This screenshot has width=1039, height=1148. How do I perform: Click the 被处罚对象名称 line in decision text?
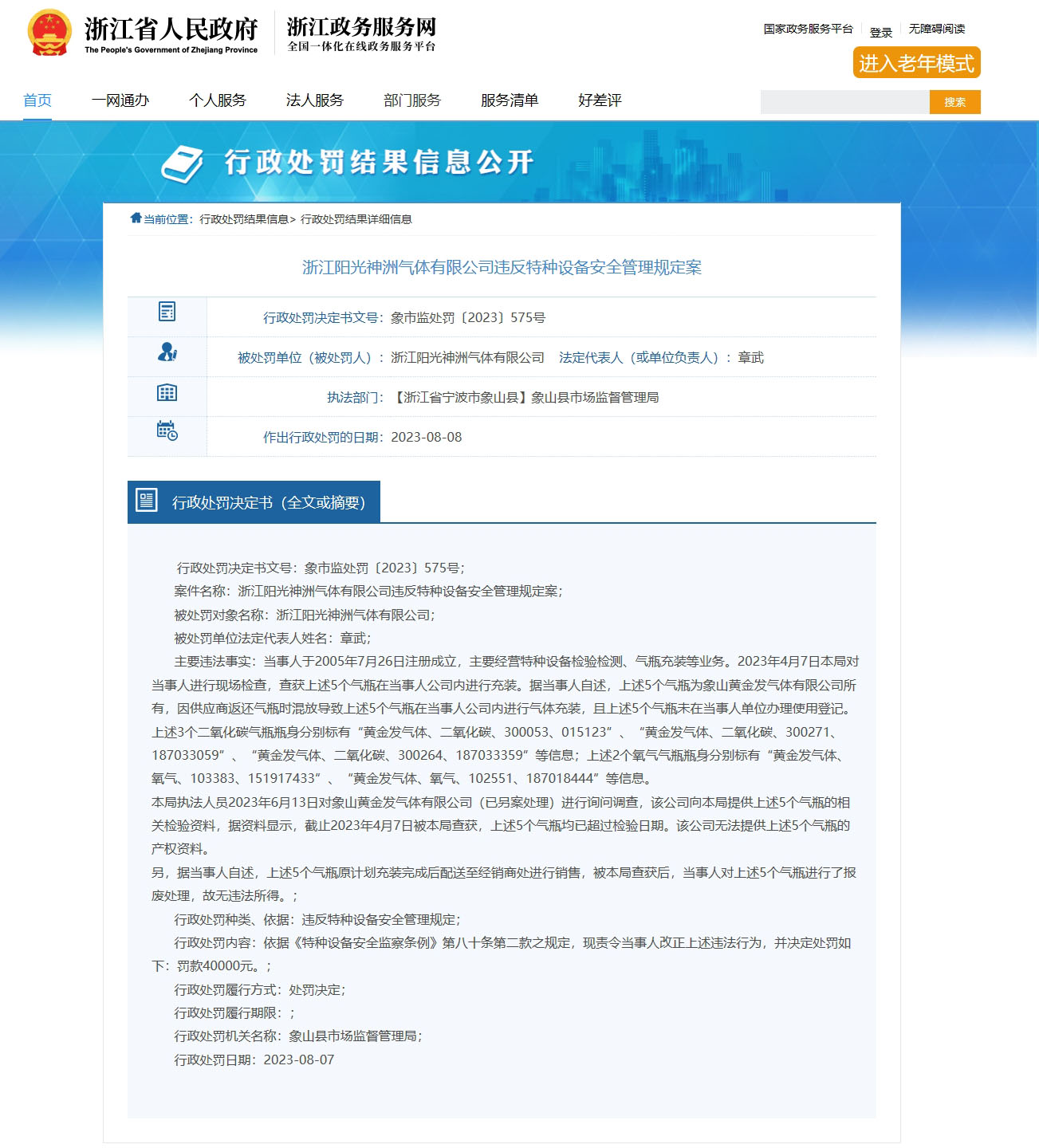pyautogui.click(x=305, y=615)
